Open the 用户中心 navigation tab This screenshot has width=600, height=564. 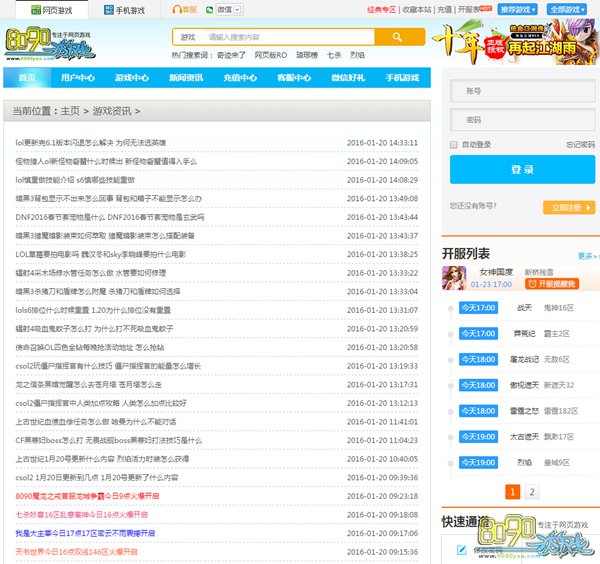[78, 78]
